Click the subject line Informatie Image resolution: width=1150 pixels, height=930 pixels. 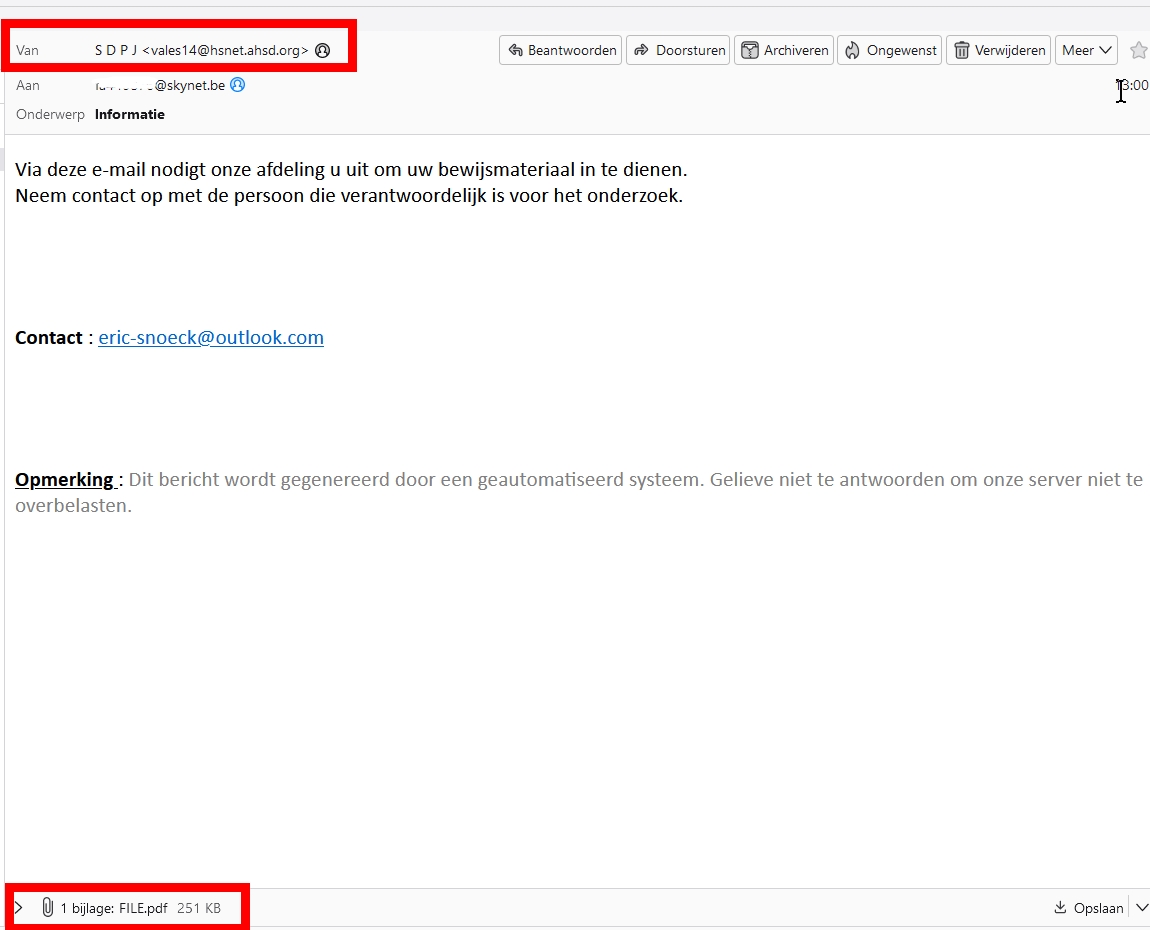(x=130, y=114)
